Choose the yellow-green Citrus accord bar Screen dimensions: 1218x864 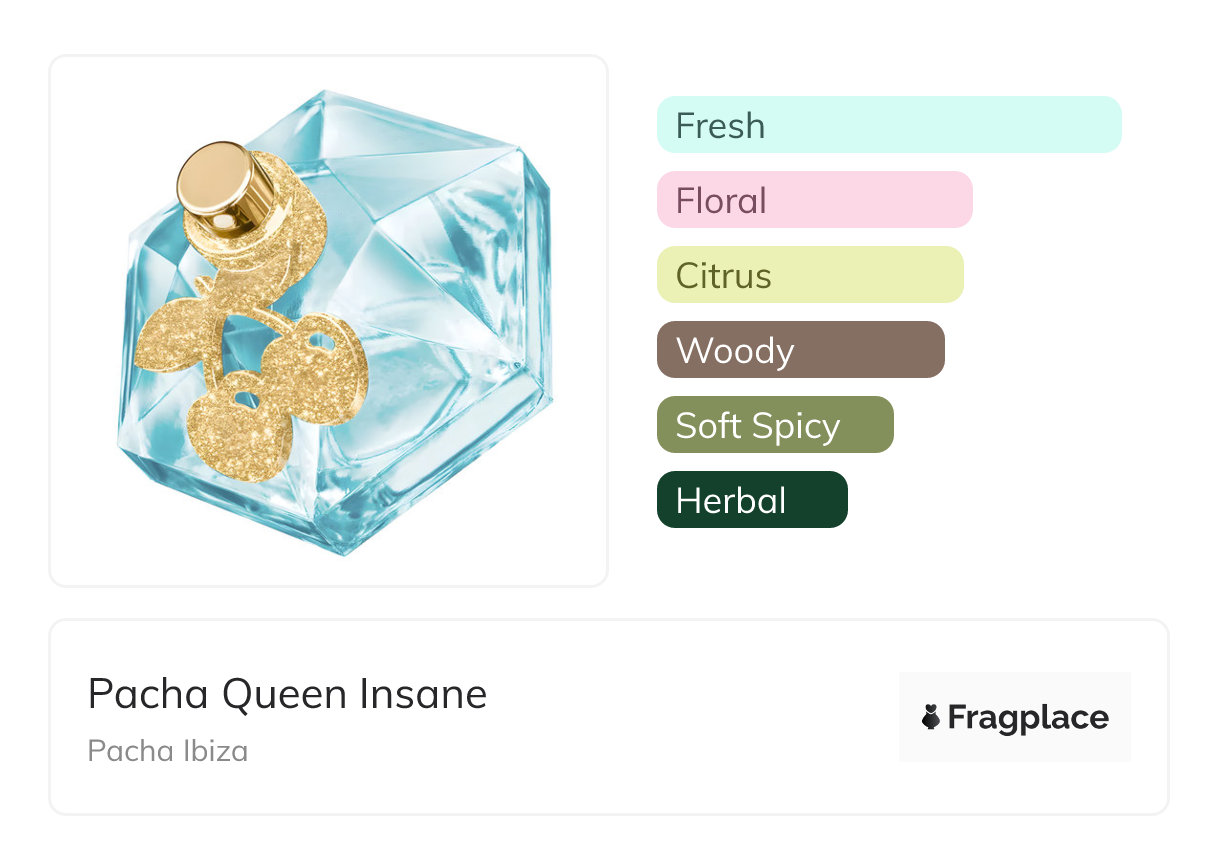click(x=810, y=275)
